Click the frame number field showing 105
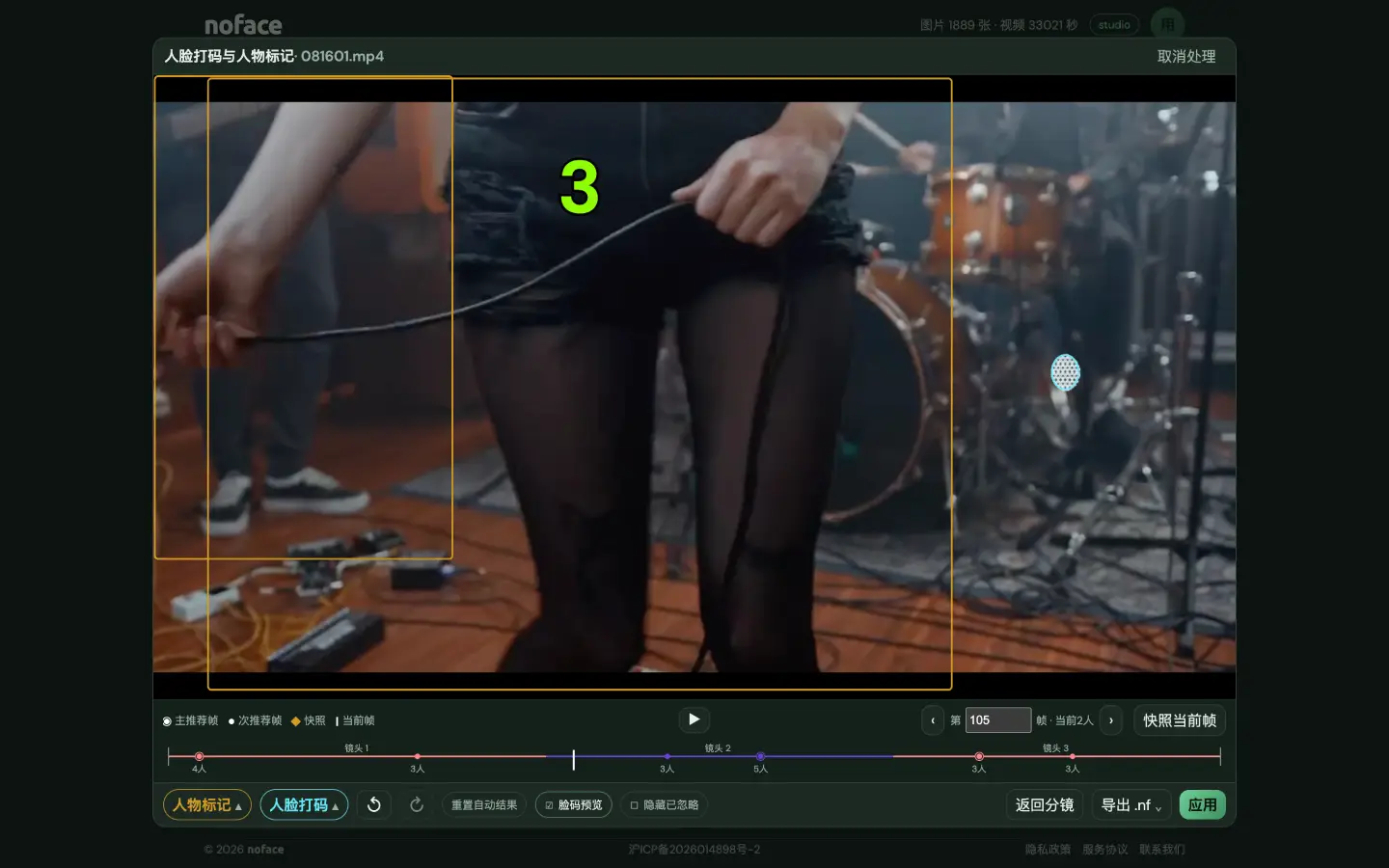Screen dimensions: 1389x868 998,720
